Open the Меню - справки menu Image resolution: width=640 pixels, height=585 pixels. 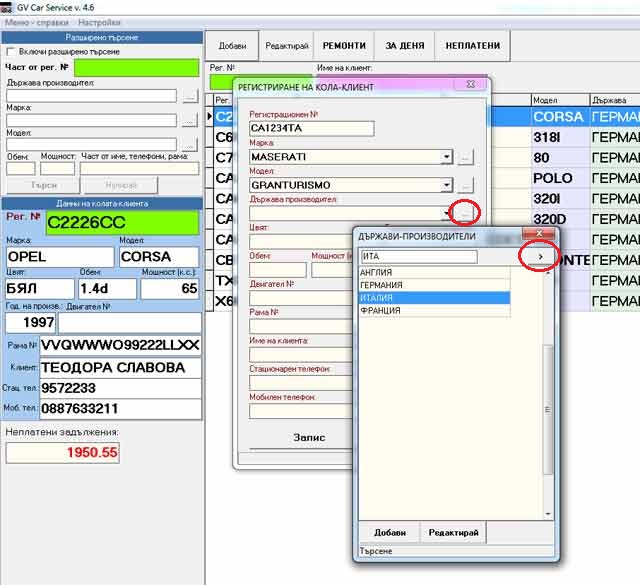pos(37,22)
